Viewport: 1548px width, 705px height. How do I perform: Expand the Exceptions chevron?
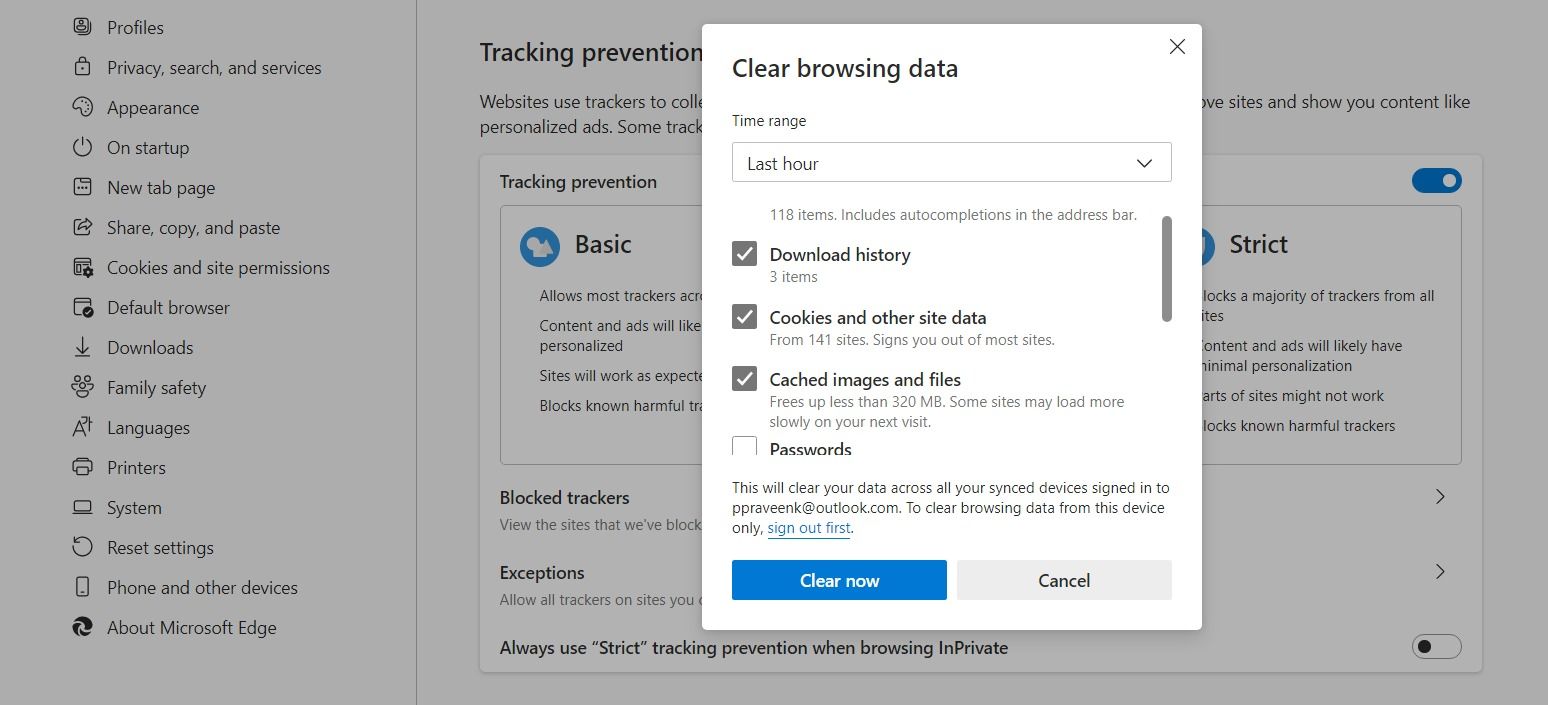1440,572
